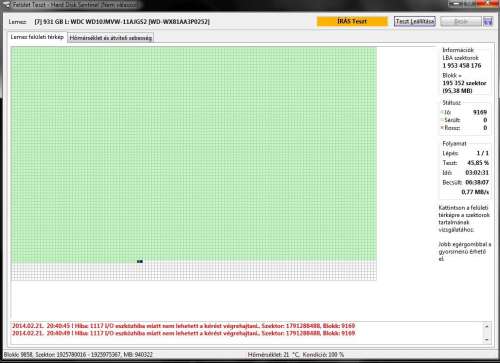
Task: Click the 195 352 szektor block size
Action: (464, 83)
